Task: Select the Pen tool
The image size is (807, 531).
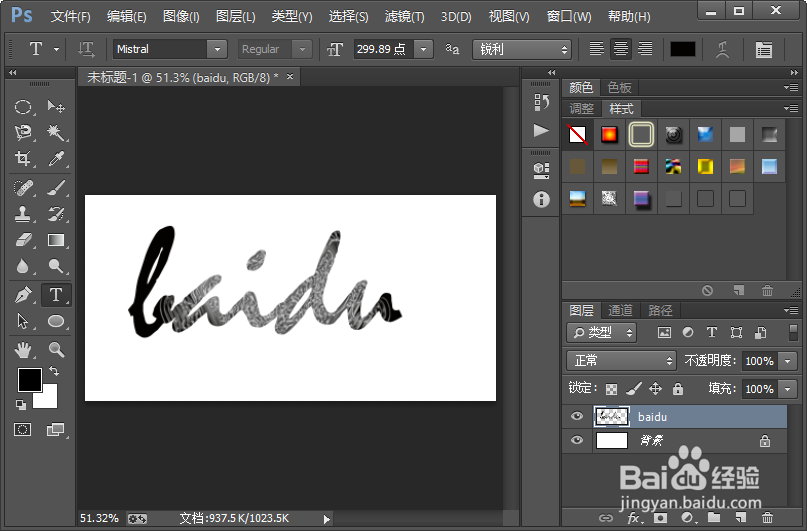Action: coord(23,295)
